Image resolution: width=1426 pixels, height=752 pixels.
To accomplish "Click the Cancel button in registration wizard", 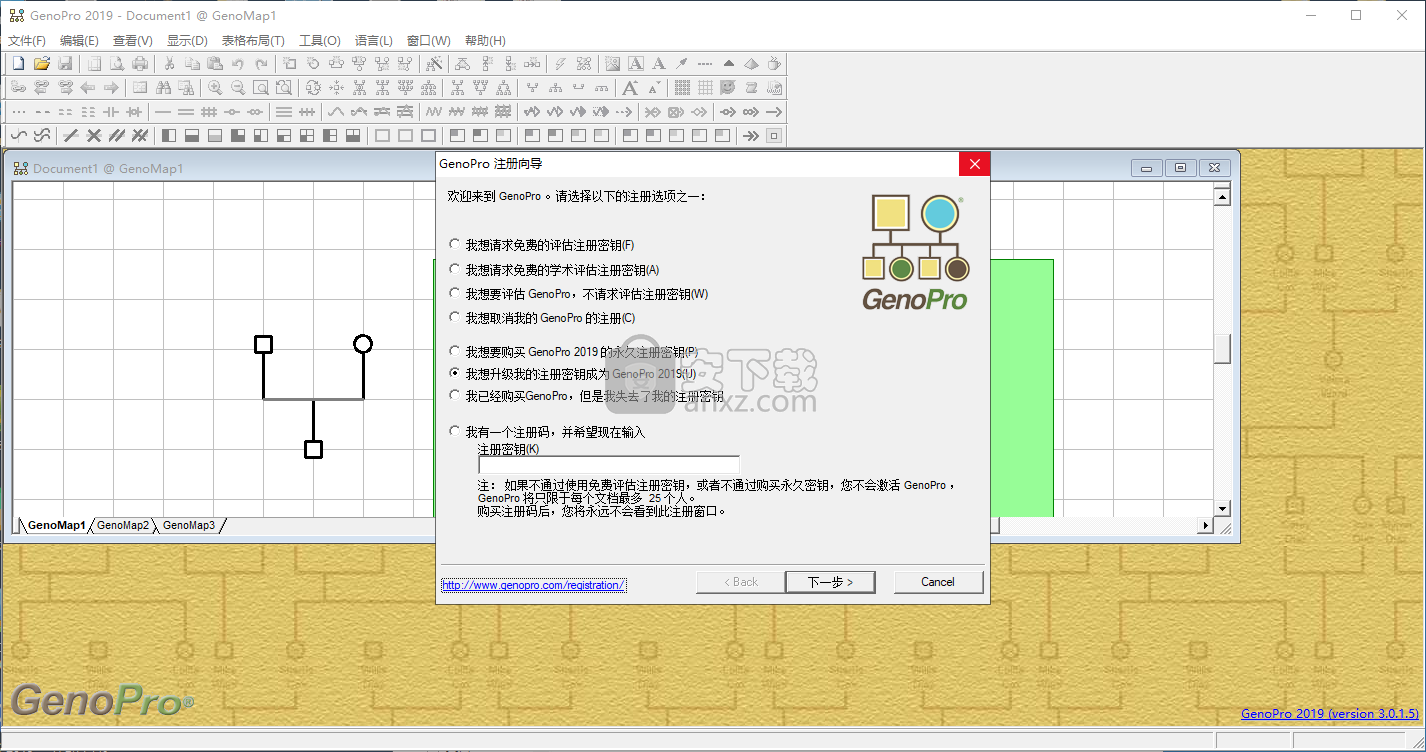I will pos(938,582).
